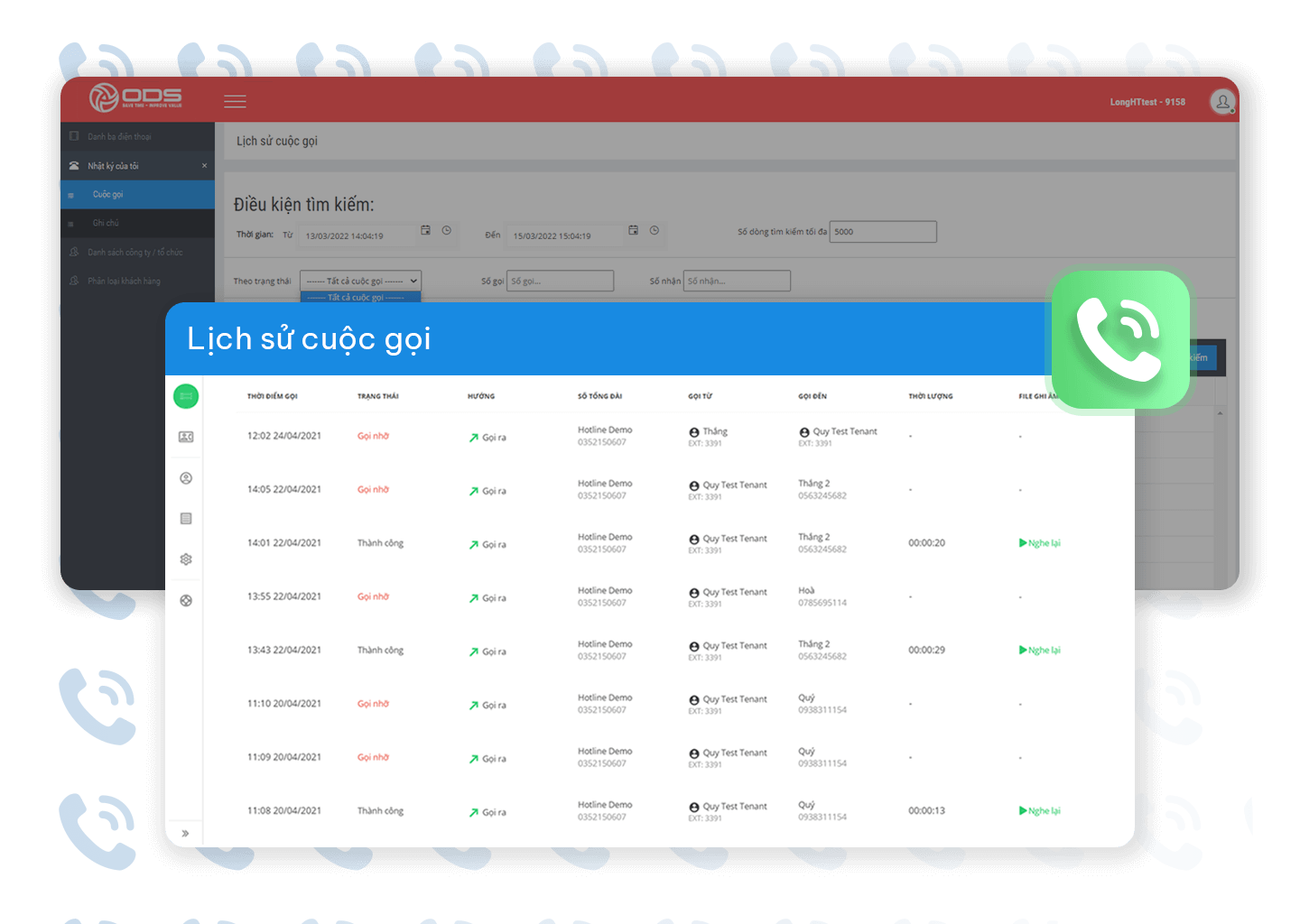
Task: Click the GỌI TỪ column header
Action: coord(701,396)
